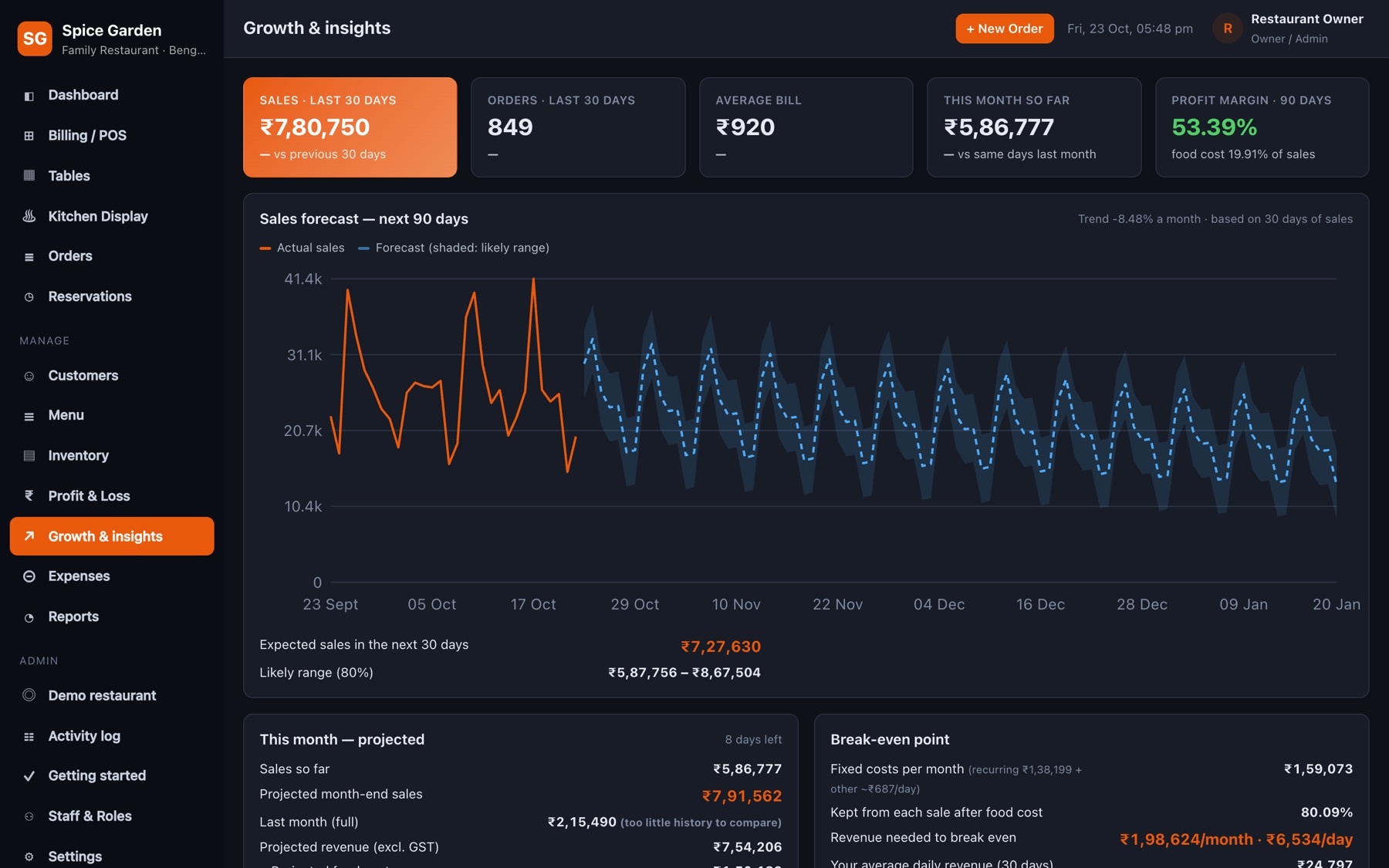This screenshot has width=1389, height=868.
Task: Click the Spice Garden SG logo
Action: pos(35,39)
